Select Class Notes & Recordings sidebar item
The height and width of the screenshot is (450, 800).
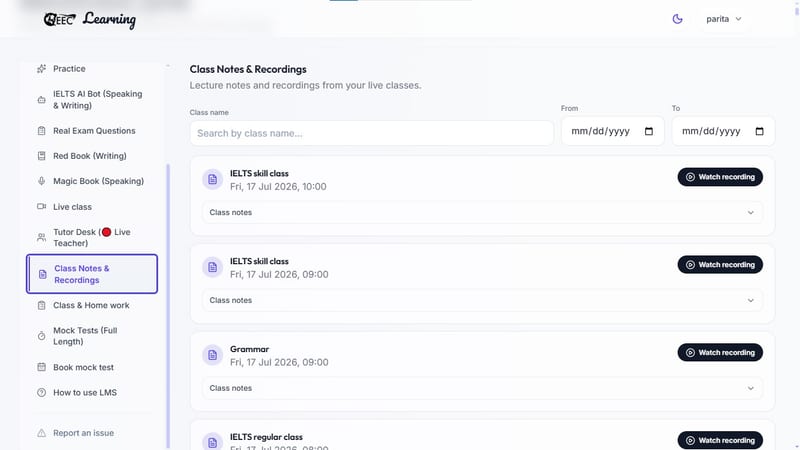[x=92, y=274]
